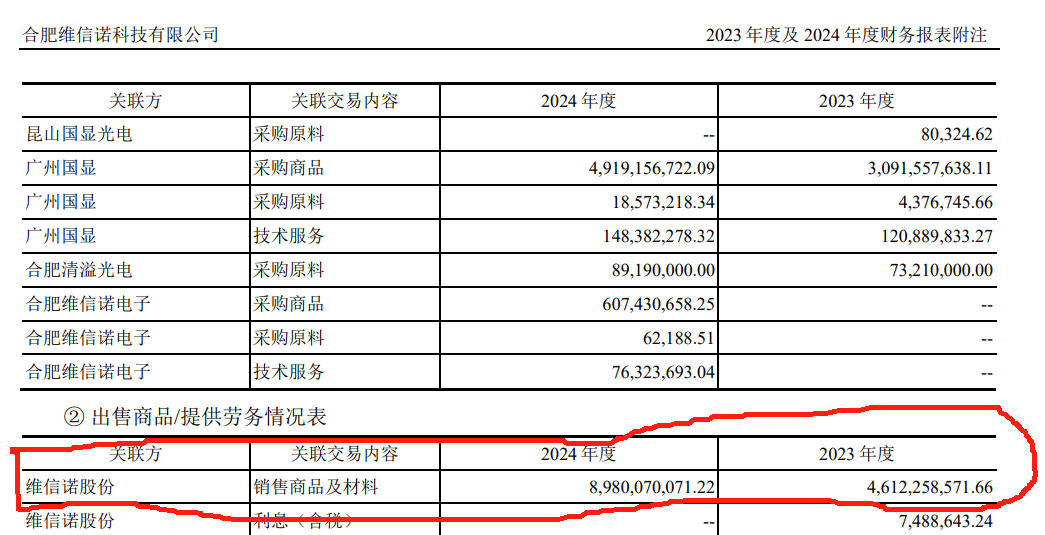
Task: Click the first table's 关联交易内容 header
Action: coord(345,101)
